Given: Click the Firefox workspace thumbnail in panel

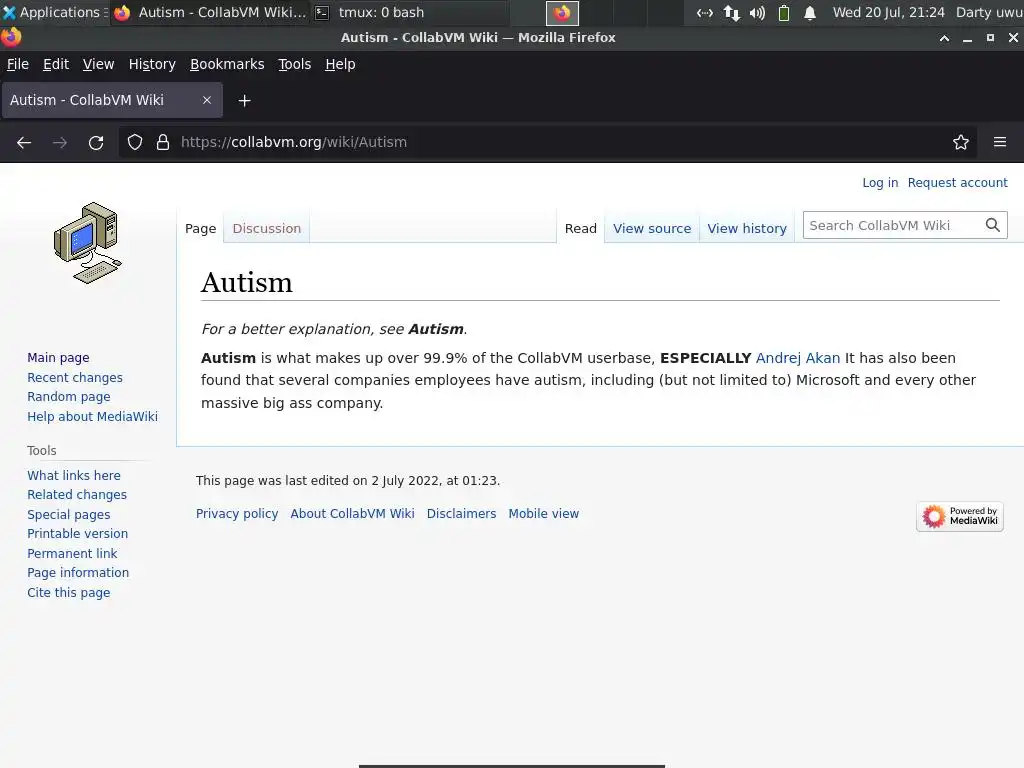Looking at the screenshot, I should (562, 12).
